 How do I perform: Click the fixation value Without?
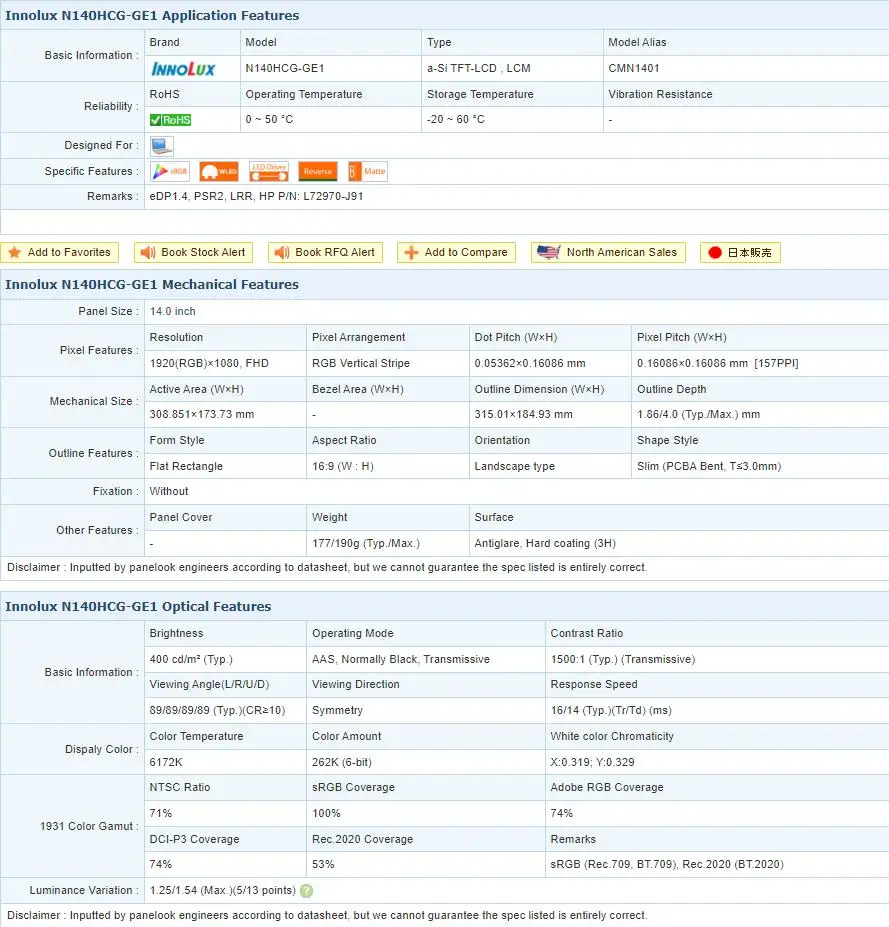pos(169,491)
